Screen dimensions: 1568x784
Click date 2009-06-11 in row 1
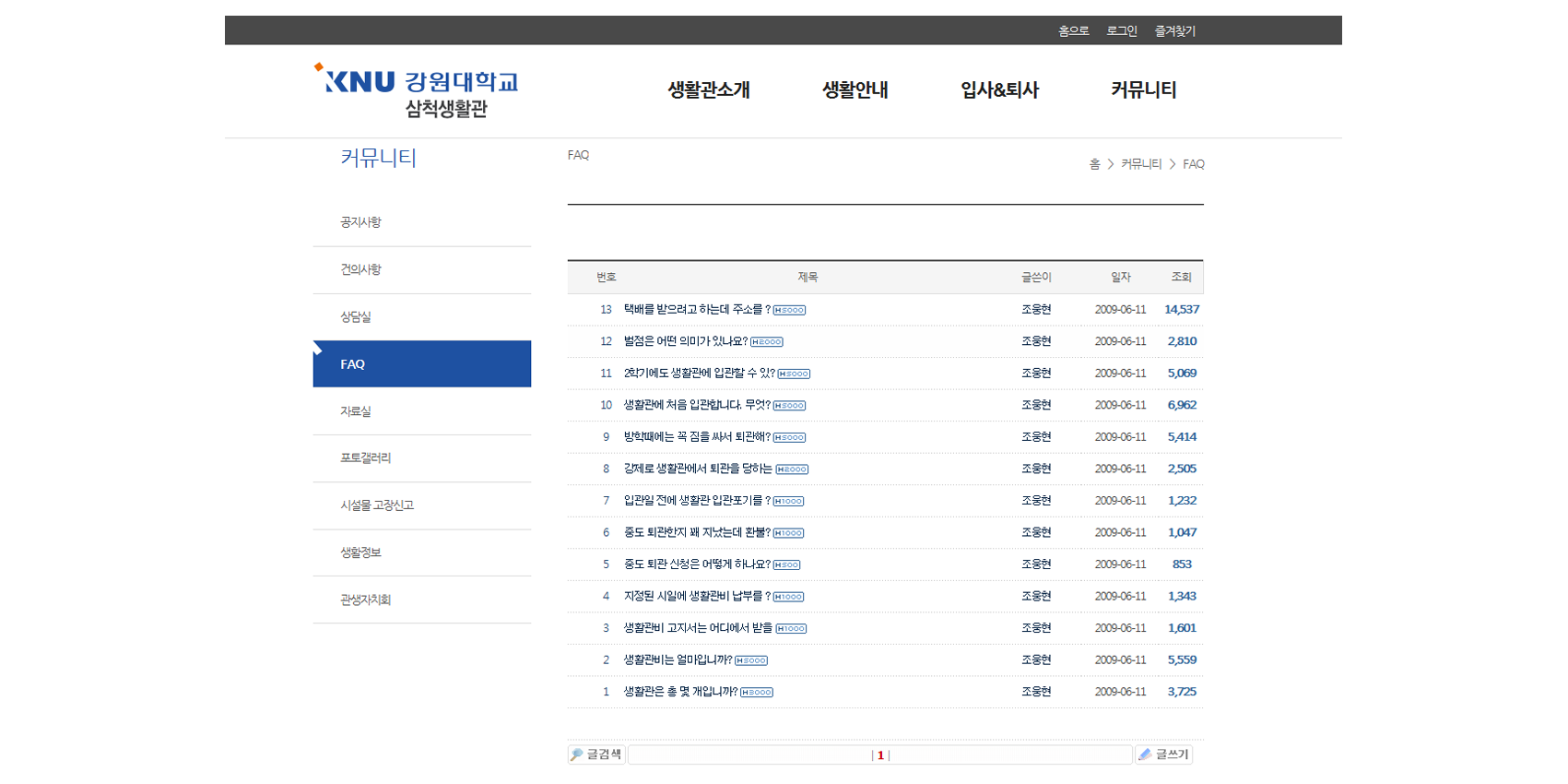pyautogui.click(x=1121, y=692)
